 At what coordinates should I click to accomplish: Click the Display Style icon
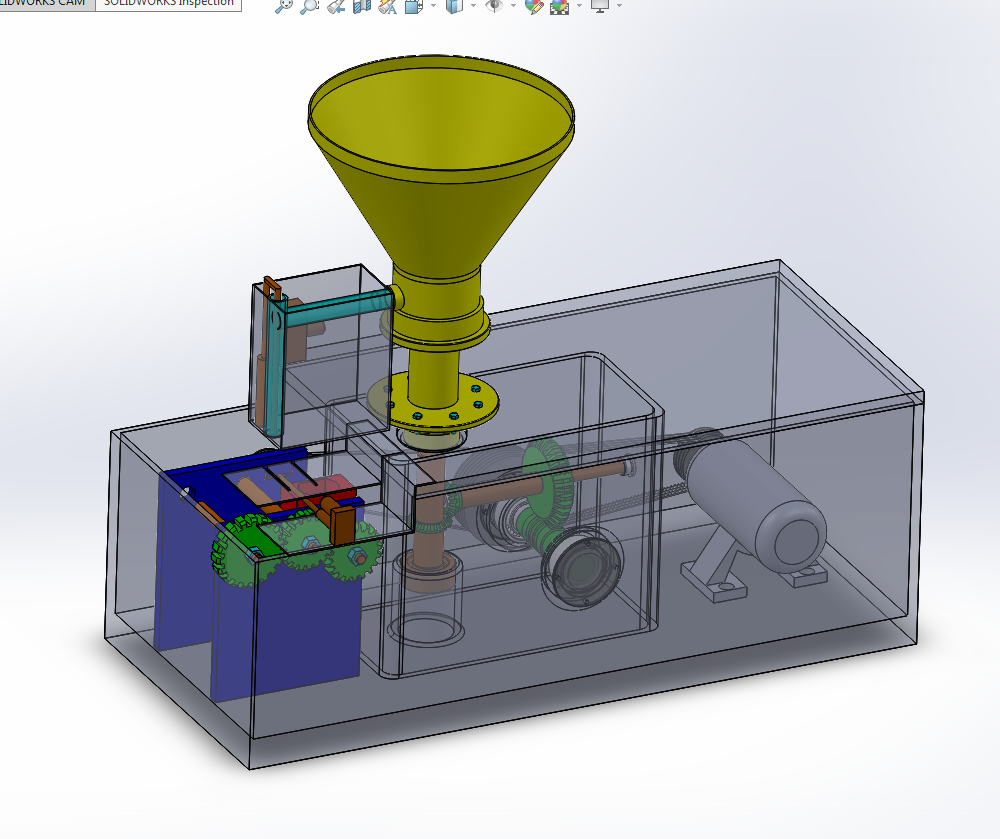coord(454,6)
